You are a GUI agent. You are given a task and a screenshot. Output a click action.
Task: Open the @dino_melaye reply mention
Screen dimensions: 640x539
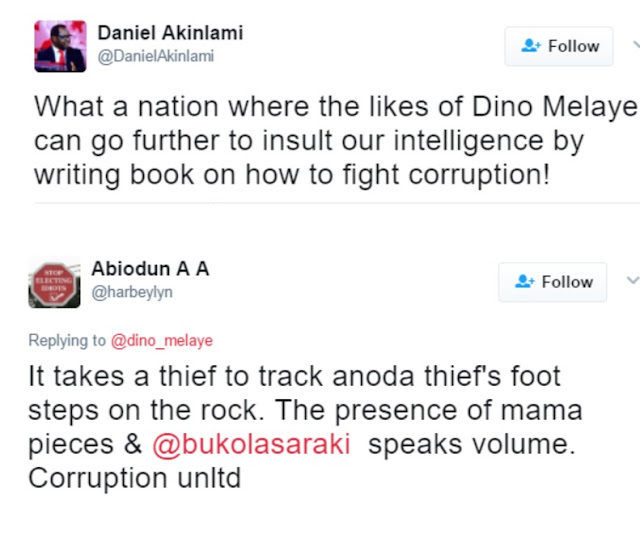tap(161, 340)
